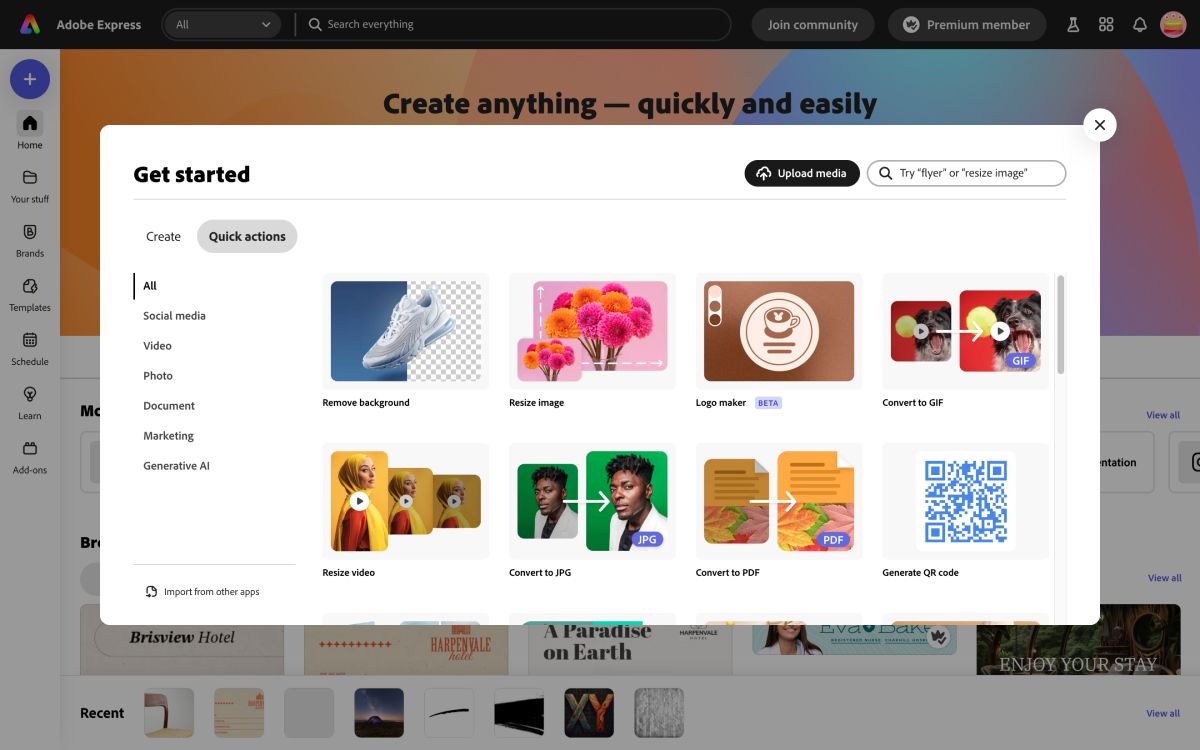
Task: Open Add-ons from the sidebar
Action: point(29,453)
